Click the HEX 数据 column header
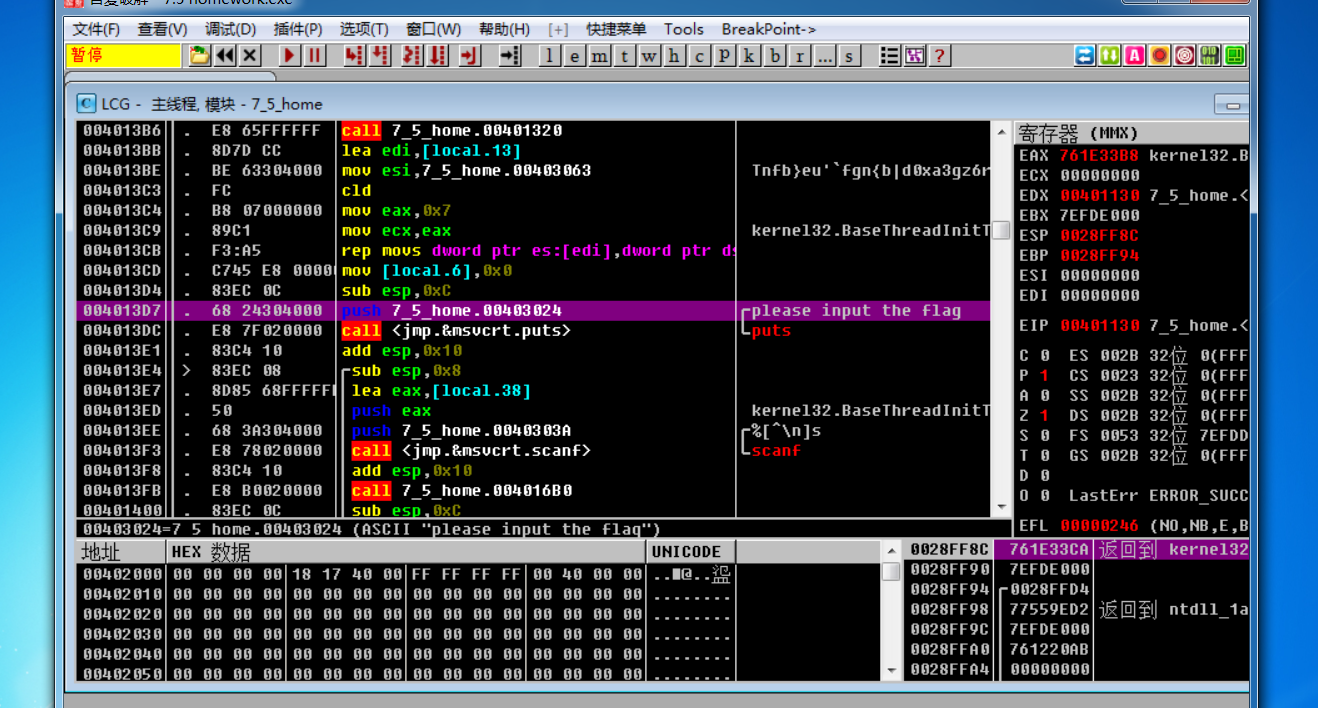Image resolution: width=1318 pixels, height=708 pixels. [x=210, y=552]
